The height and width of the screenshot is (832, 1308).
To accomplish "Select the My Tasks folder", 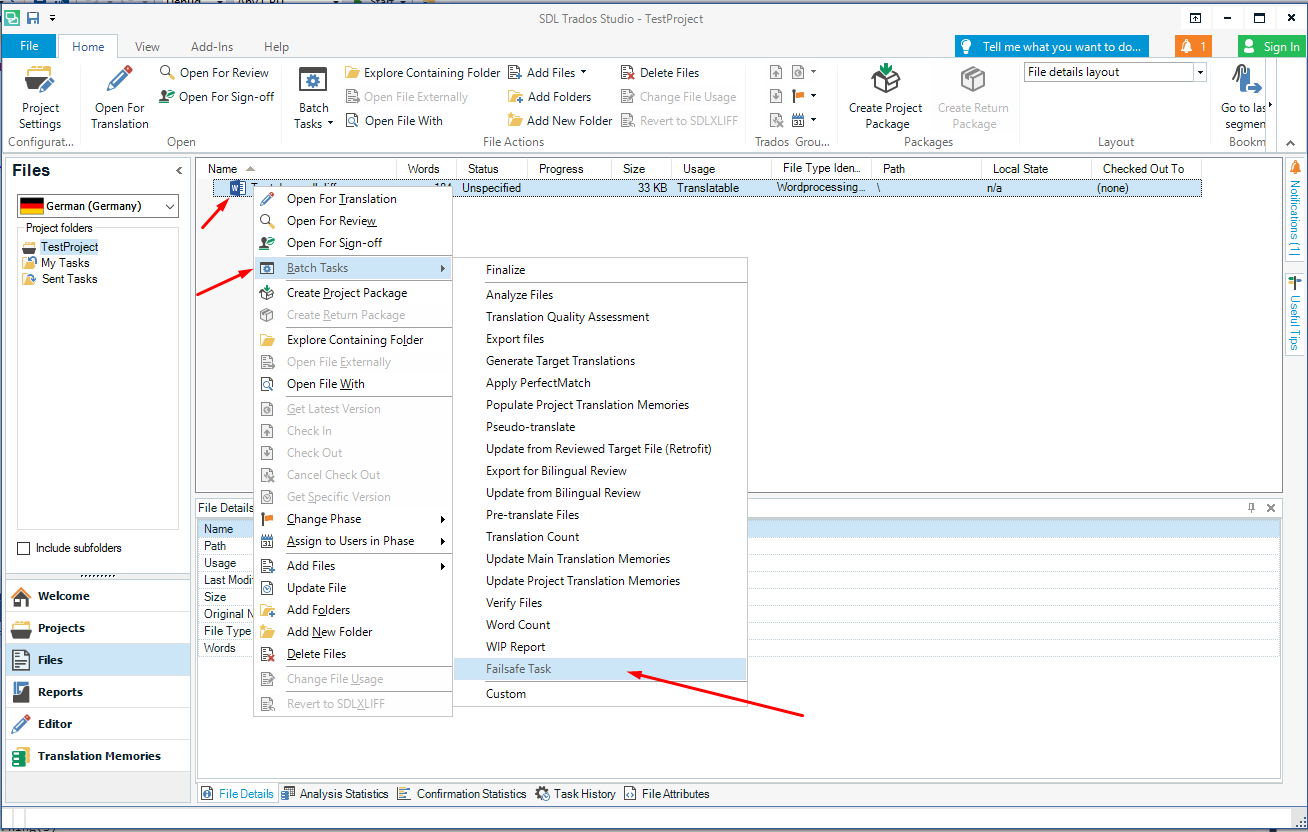I will [65, 263].
